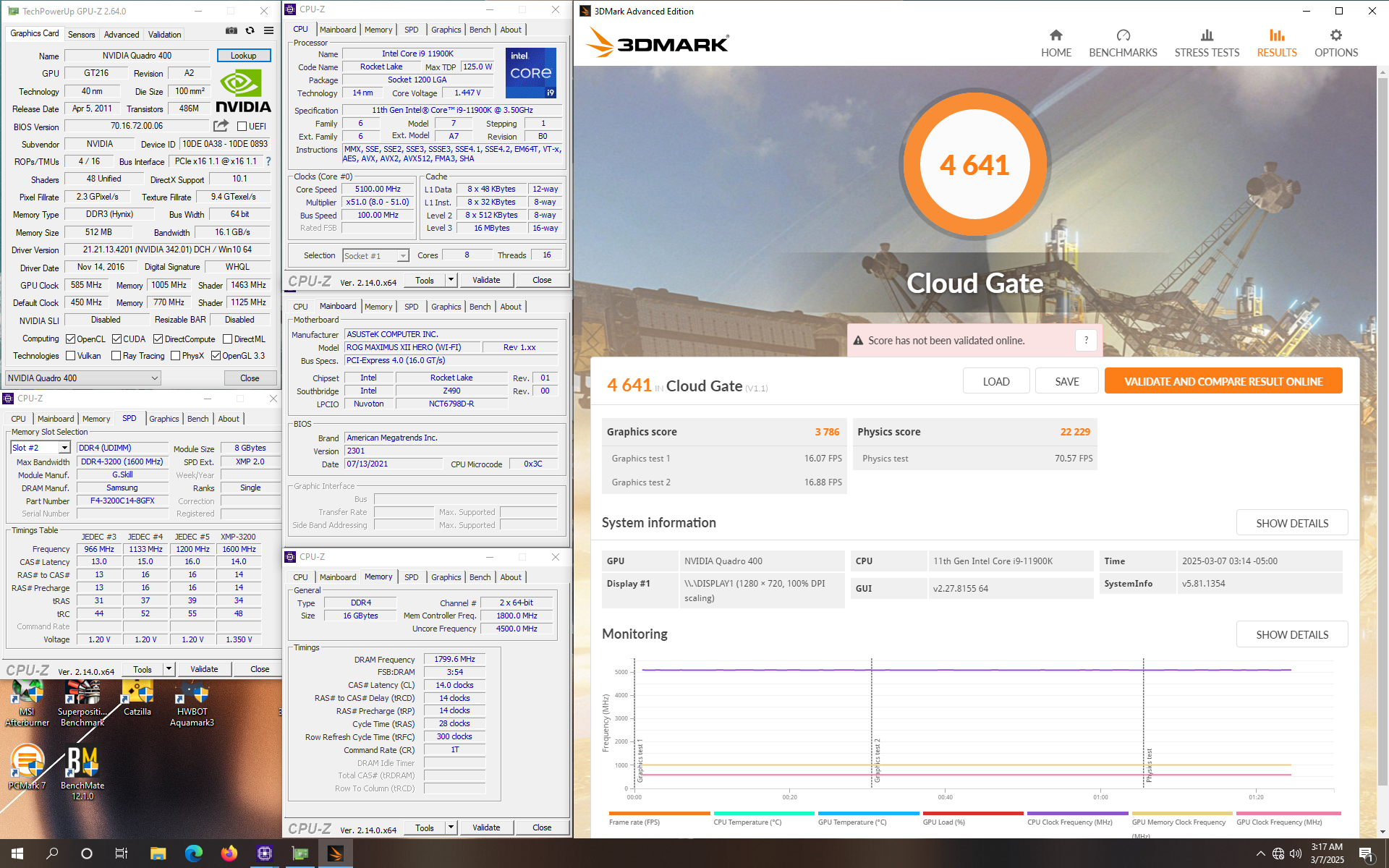Open Task View on the taskbar
Image resolution: width=1389 pixels, height=868 pixels.
[122, 854]
